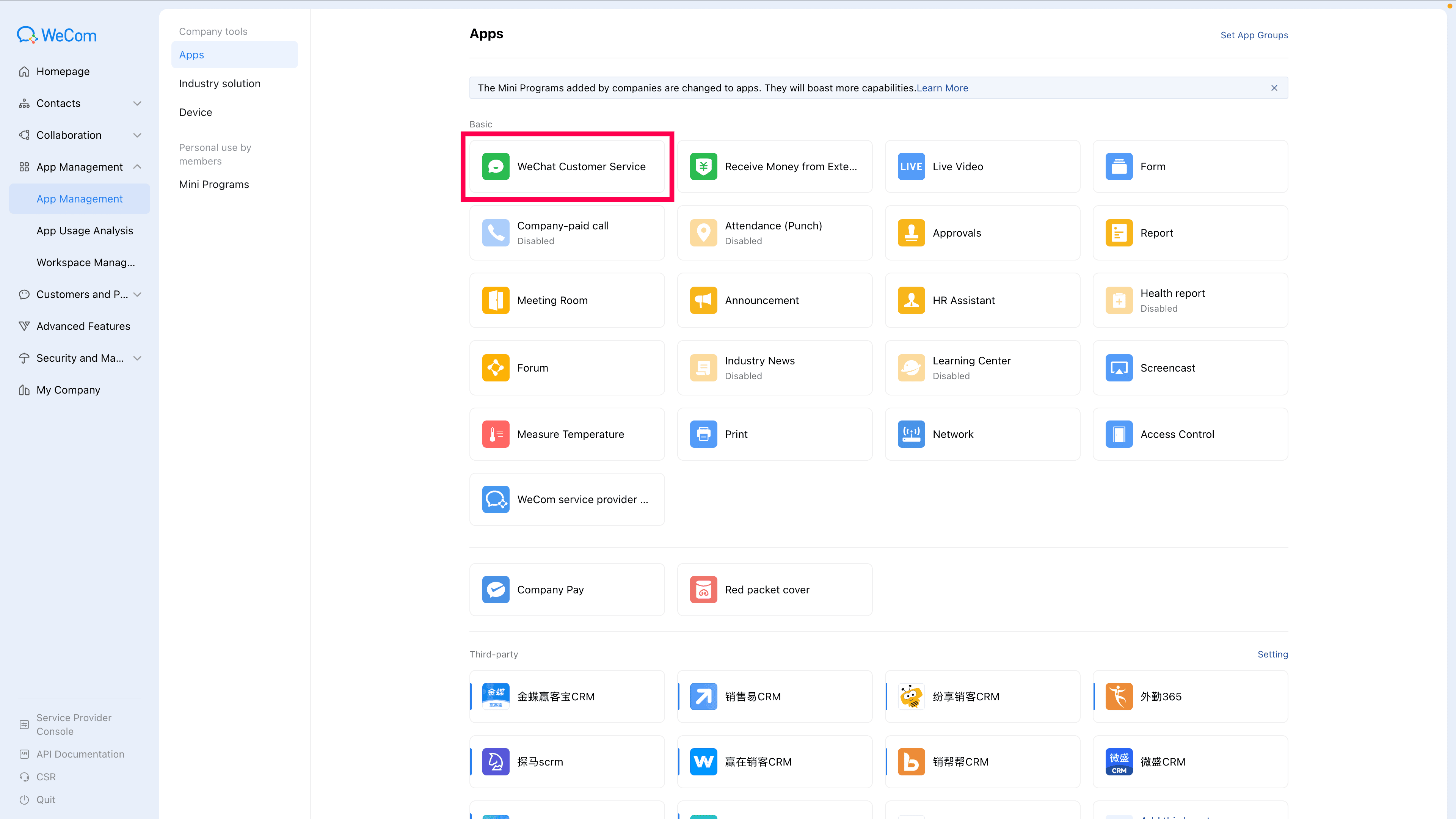Select the Meeting Room door icon
Viewport: 1456px width, 819px height.
coord(496,300)
